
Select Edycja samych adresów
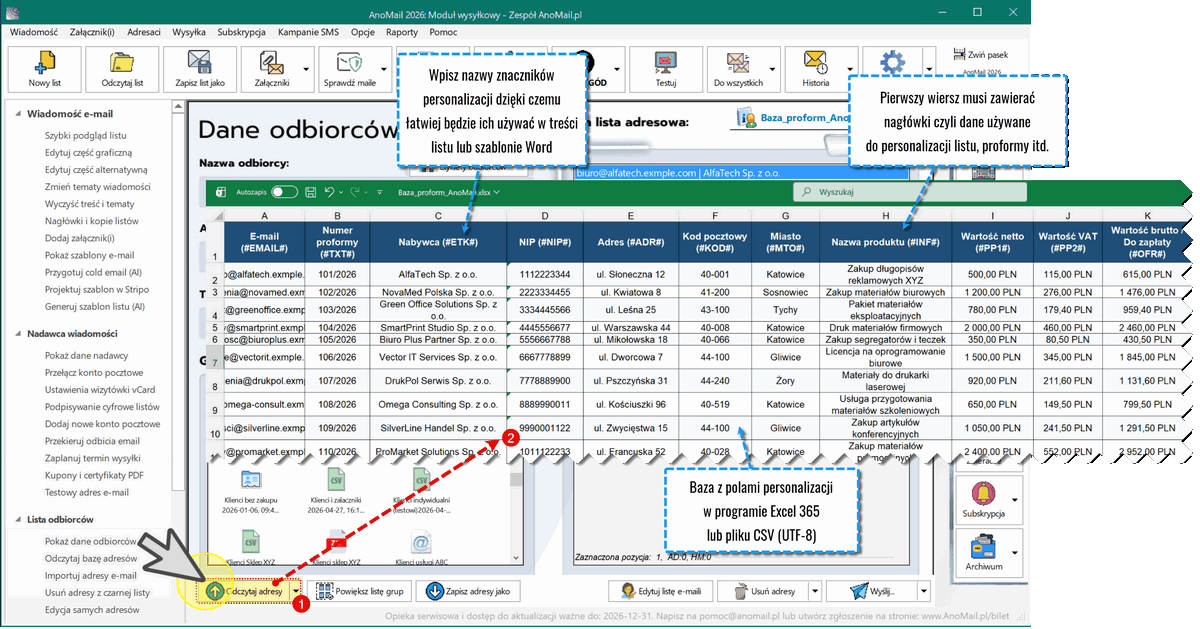coord(92,609)
